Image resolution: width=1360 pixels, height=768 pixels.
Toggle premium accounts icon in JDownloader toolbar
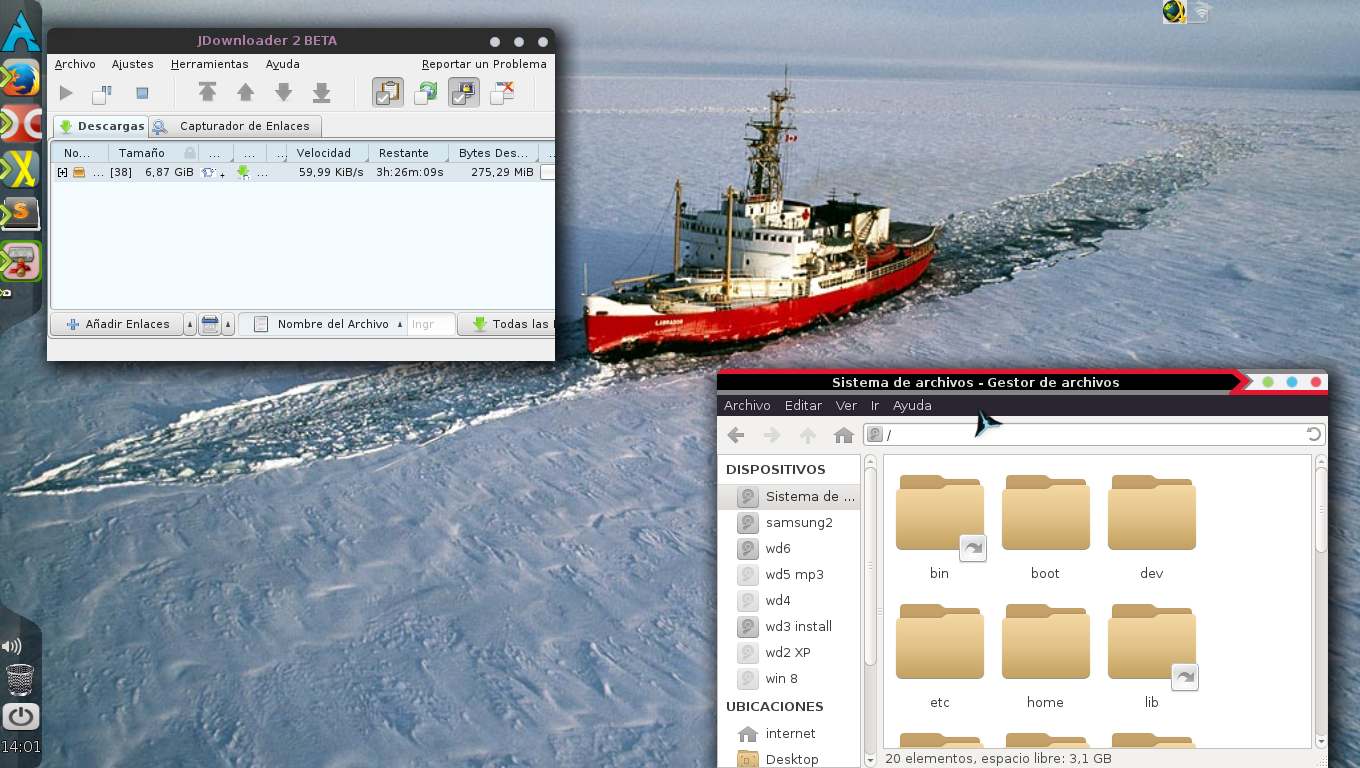click(464, 93)
